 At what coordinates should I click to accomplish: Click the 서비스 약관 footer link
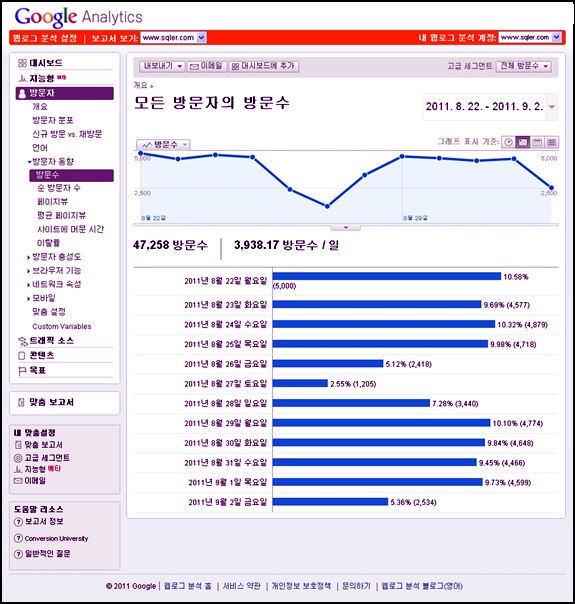[x=241, y=586]
